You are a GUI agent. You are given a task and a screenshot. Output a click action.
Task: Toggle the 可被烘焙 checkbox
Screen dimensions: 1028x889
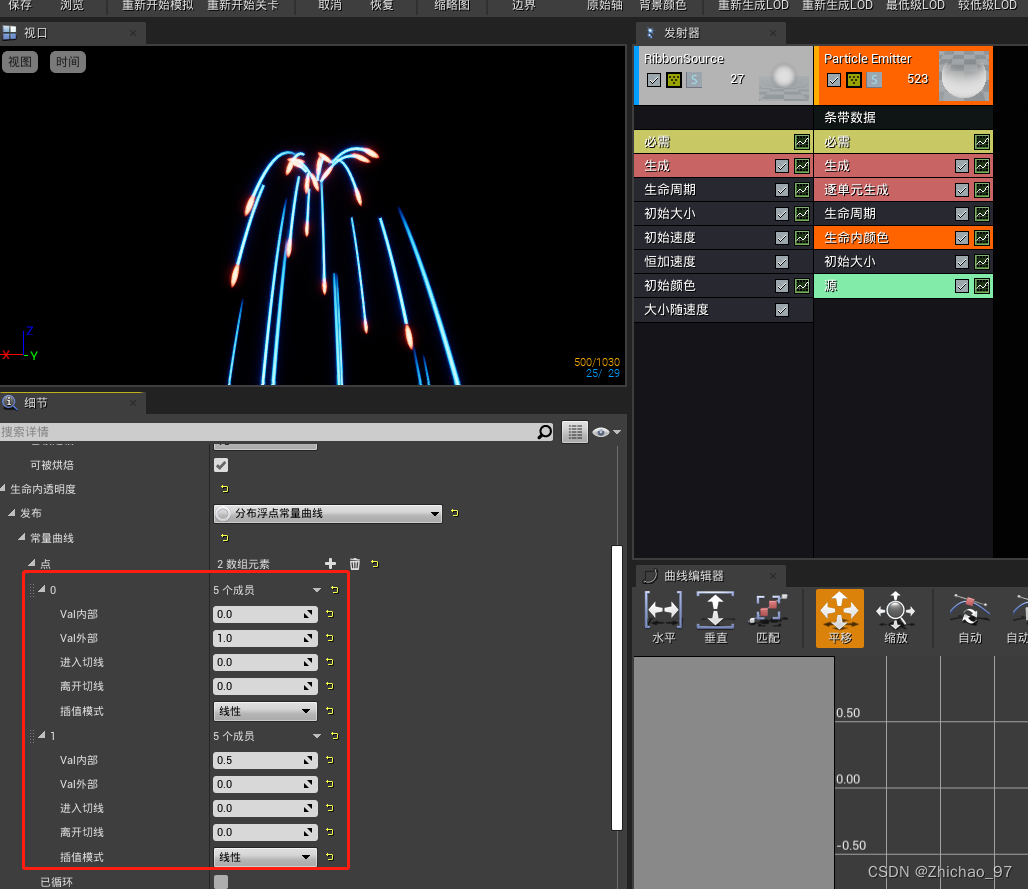[221, 465]
